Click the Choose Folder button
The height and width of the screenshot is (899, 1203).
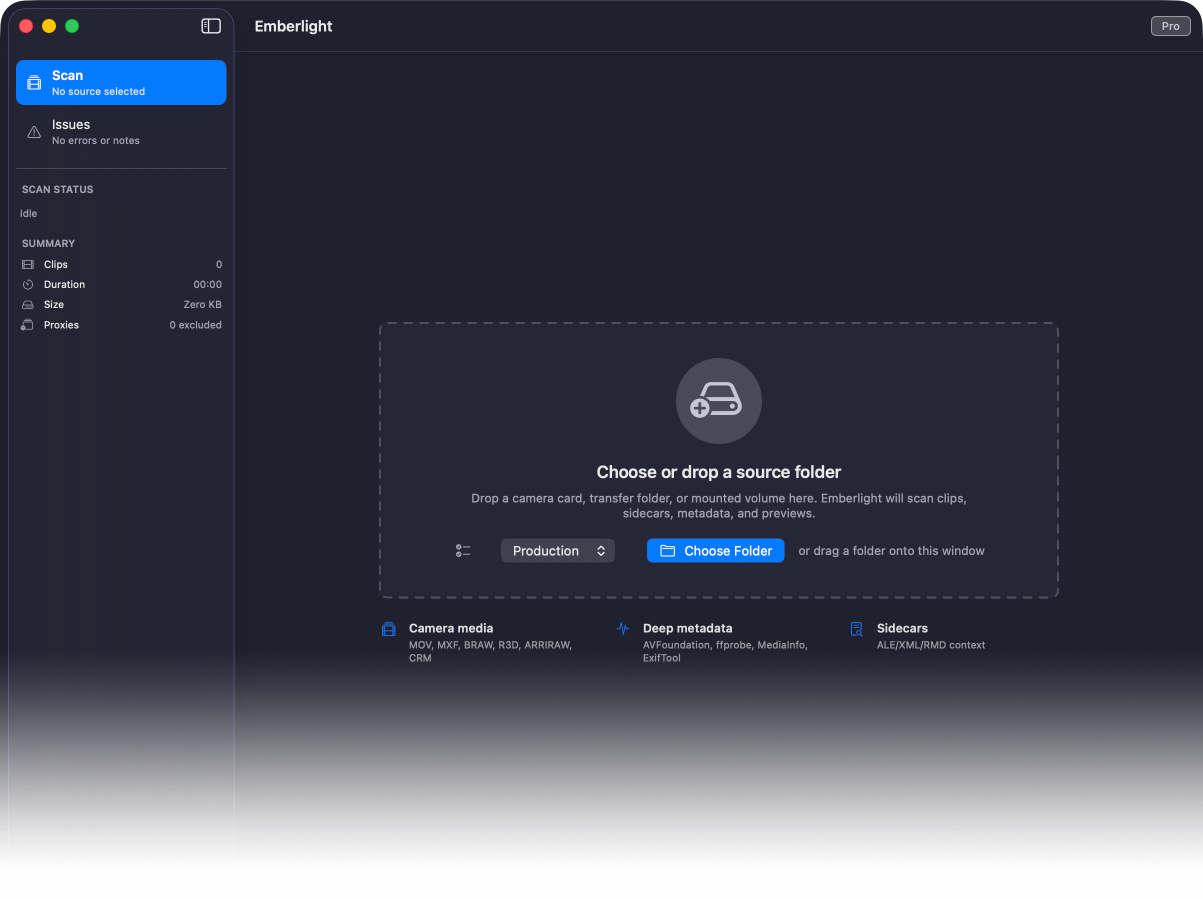point(716,551)
